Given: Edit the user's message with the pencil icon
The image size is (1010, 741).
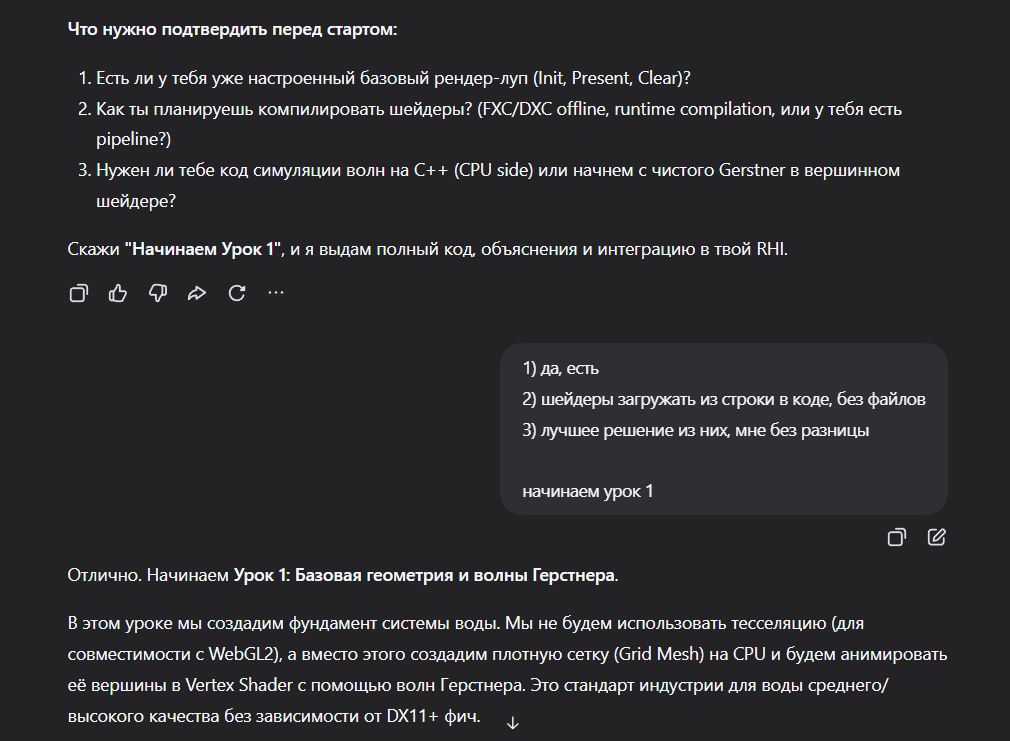Looking at the screenshot, I should coord(937,537).
